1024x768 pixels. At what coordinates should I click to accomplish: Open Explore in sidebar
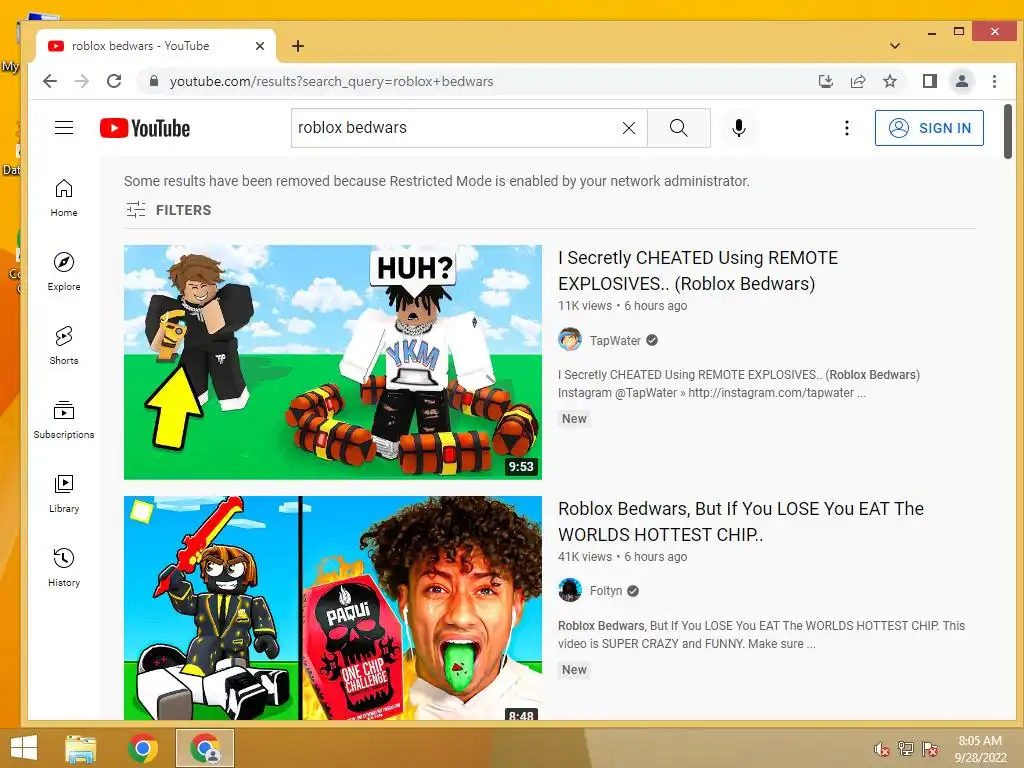pyautogui.click(x=64, y=272)
